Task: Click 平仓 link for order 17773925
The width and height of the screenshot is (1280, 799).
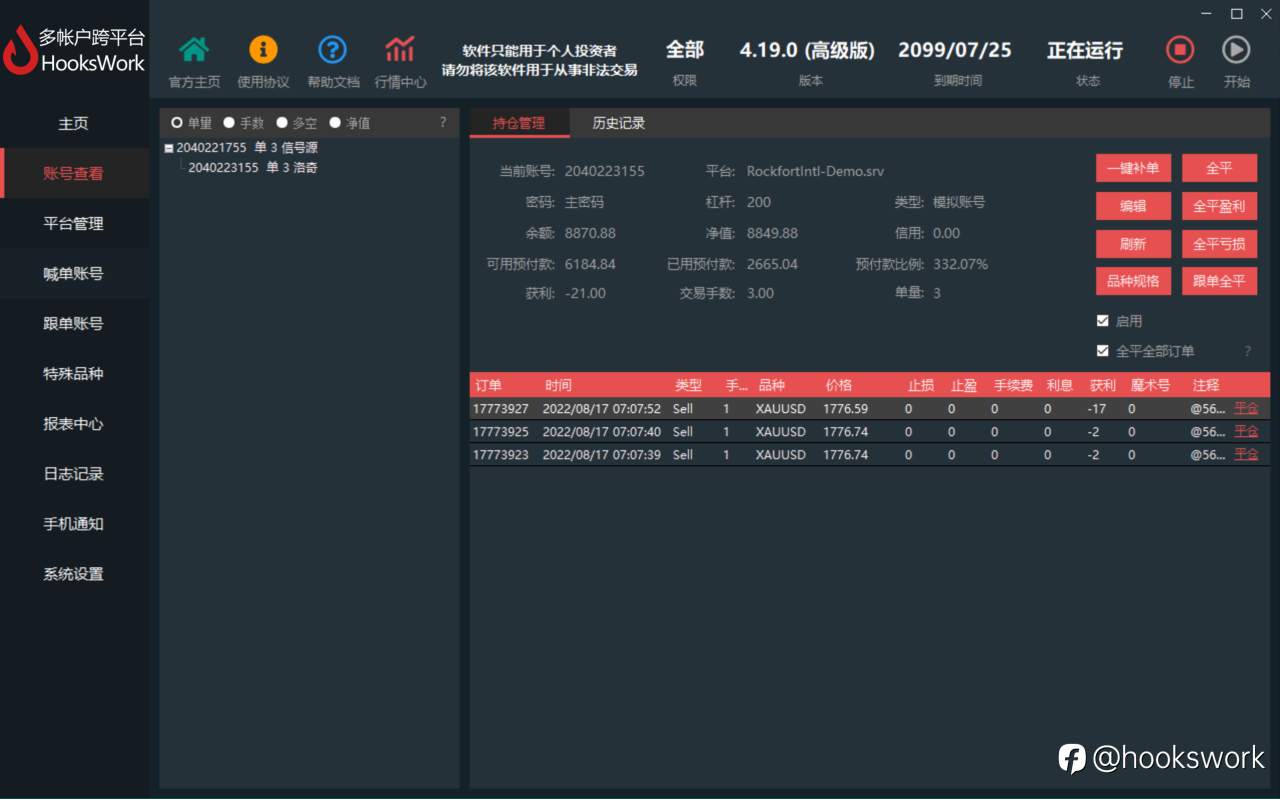Action: tap(1246, 431)
